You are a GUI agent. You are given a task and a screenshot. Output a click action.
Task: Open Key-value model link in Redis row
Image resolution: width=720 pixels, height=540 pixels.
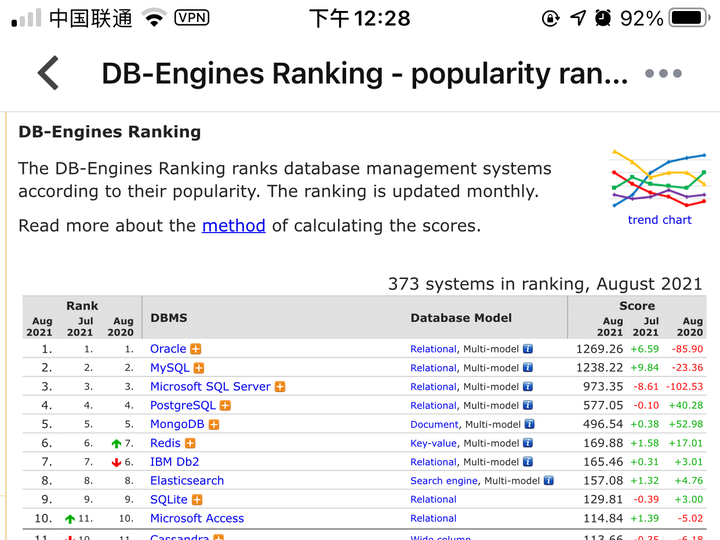(x=433, y=444)
